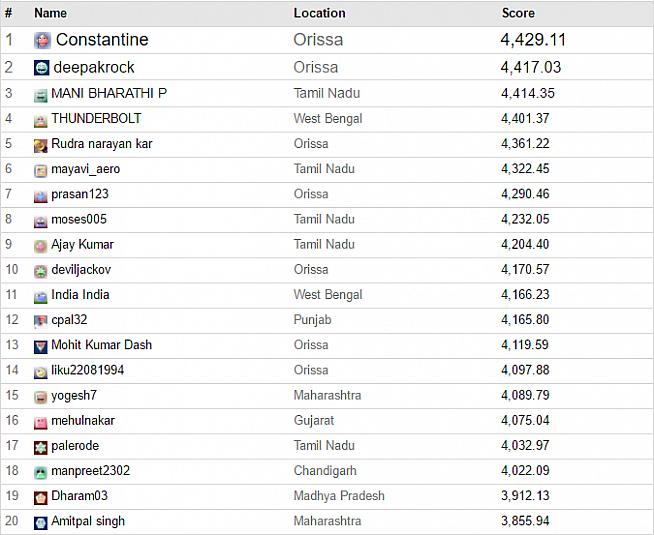The image size is (654, 535).
Task: Click cpal32's avatar icon
Action: [x=41, y=321]
